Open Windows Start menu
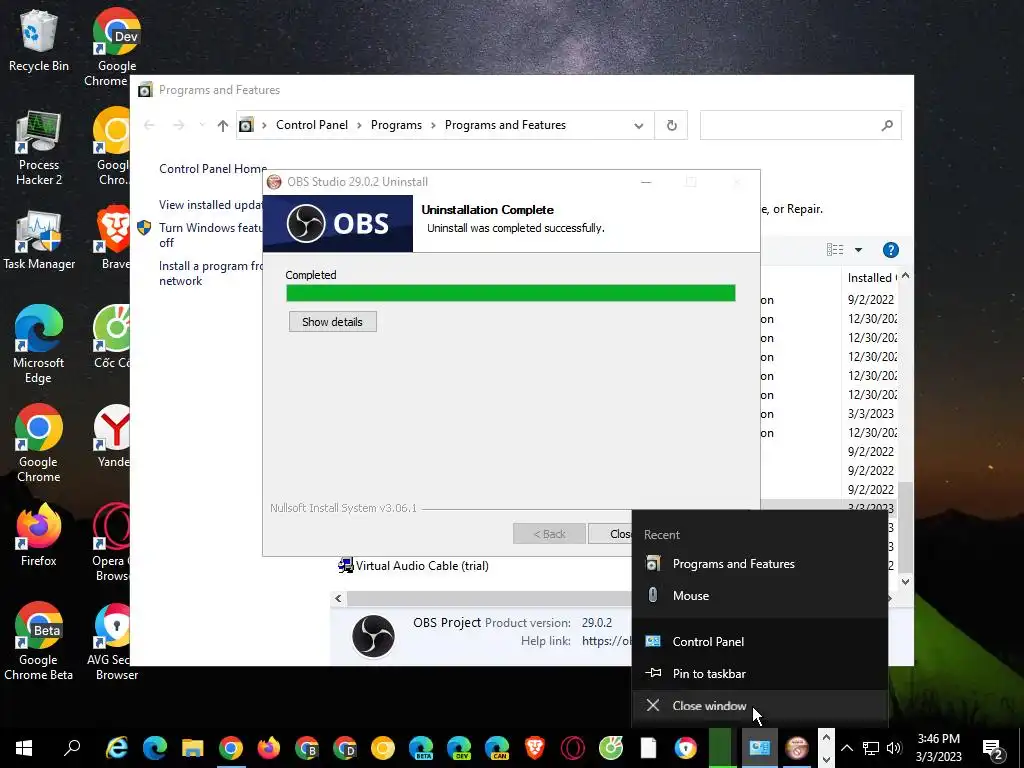1024x768 pixels. pyautogui.click(x=24, y=747)
